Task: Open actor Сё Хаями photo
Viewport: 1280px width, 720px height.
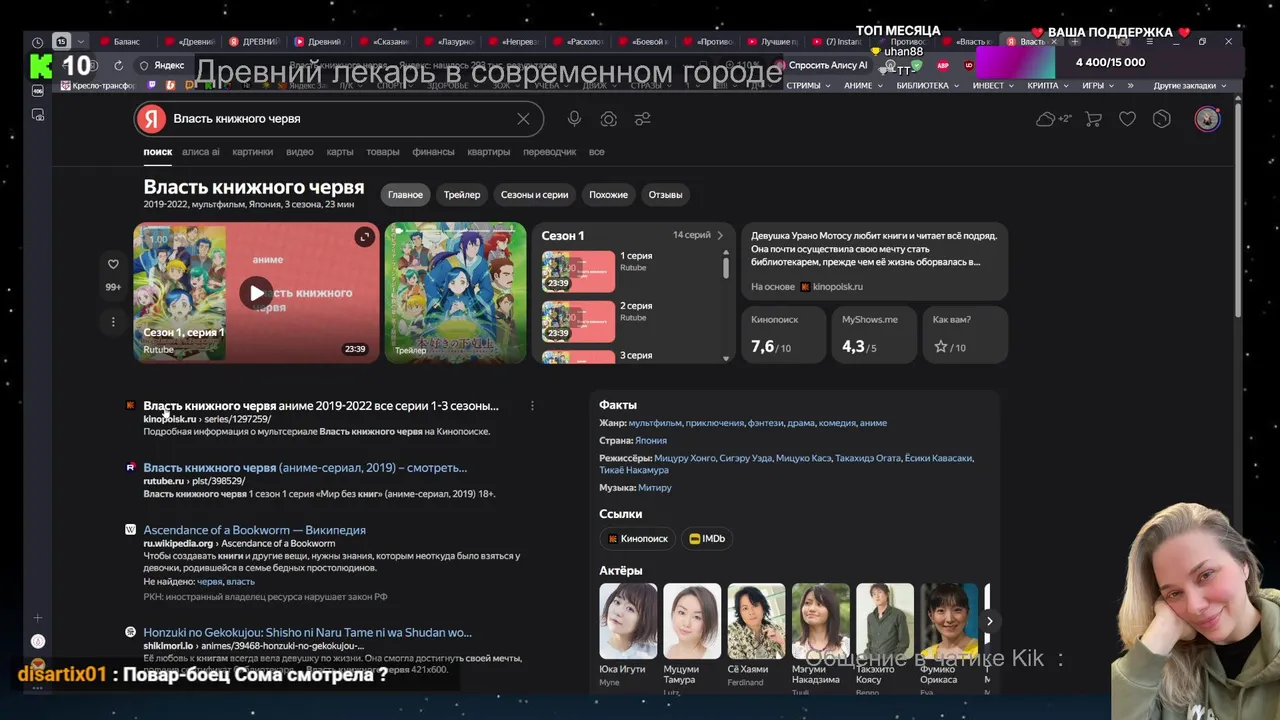Action: pyautogui.click(x=756, y=621)
